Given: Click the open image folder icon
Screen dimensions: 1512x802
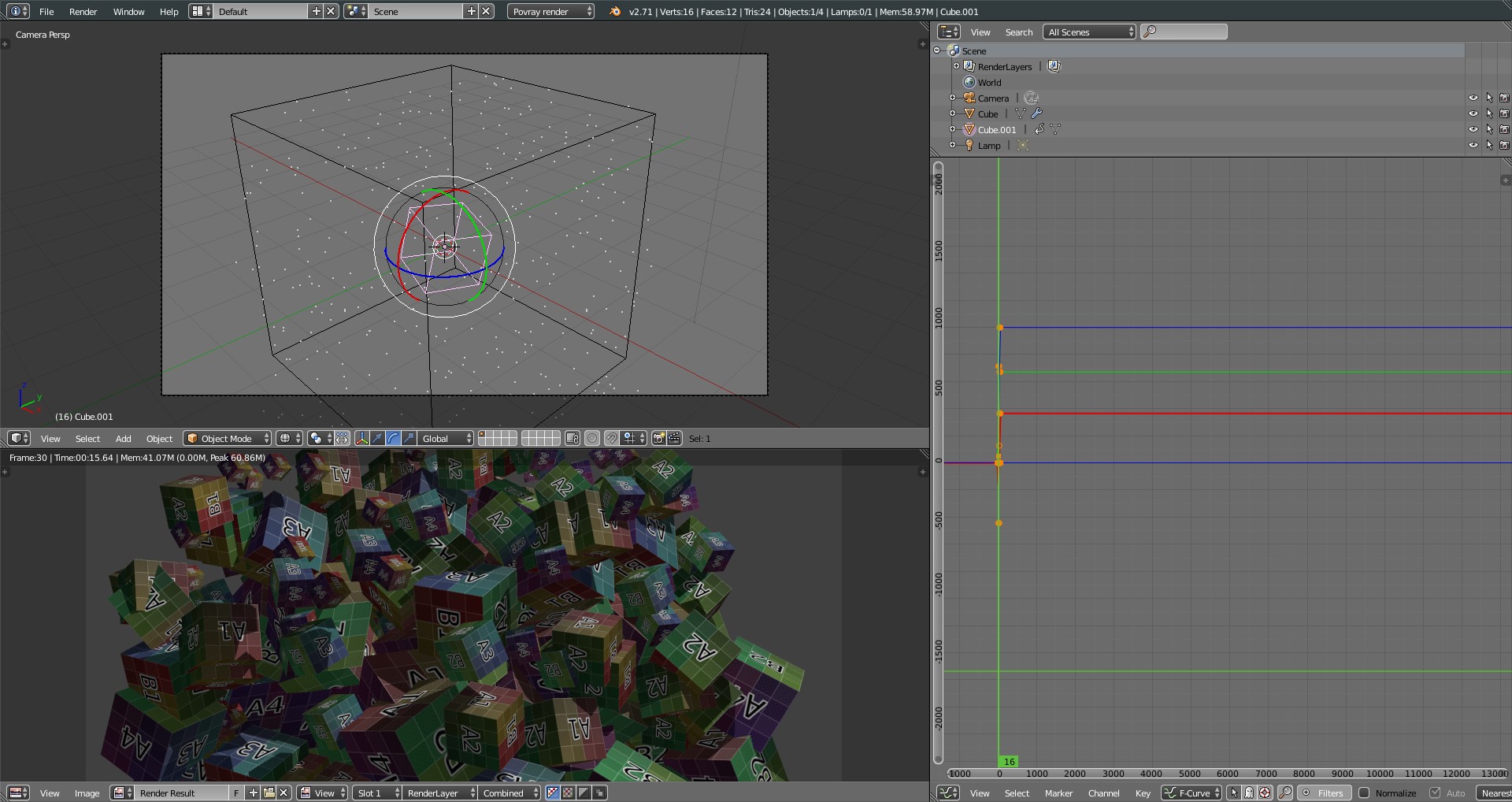Looking at the screenshot, I should click(269, 793).
